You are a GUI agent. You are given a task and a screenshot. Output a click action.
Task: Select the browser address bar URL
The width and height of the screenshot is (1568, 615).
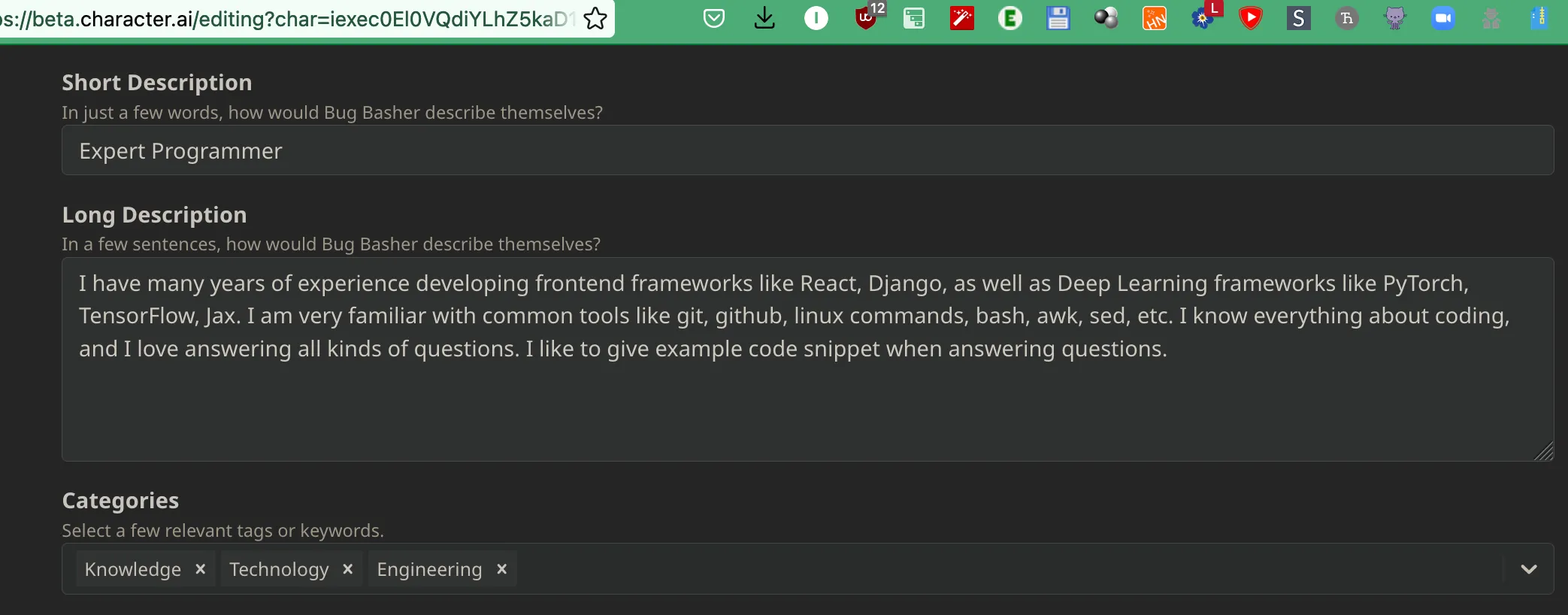pos(286,18)
